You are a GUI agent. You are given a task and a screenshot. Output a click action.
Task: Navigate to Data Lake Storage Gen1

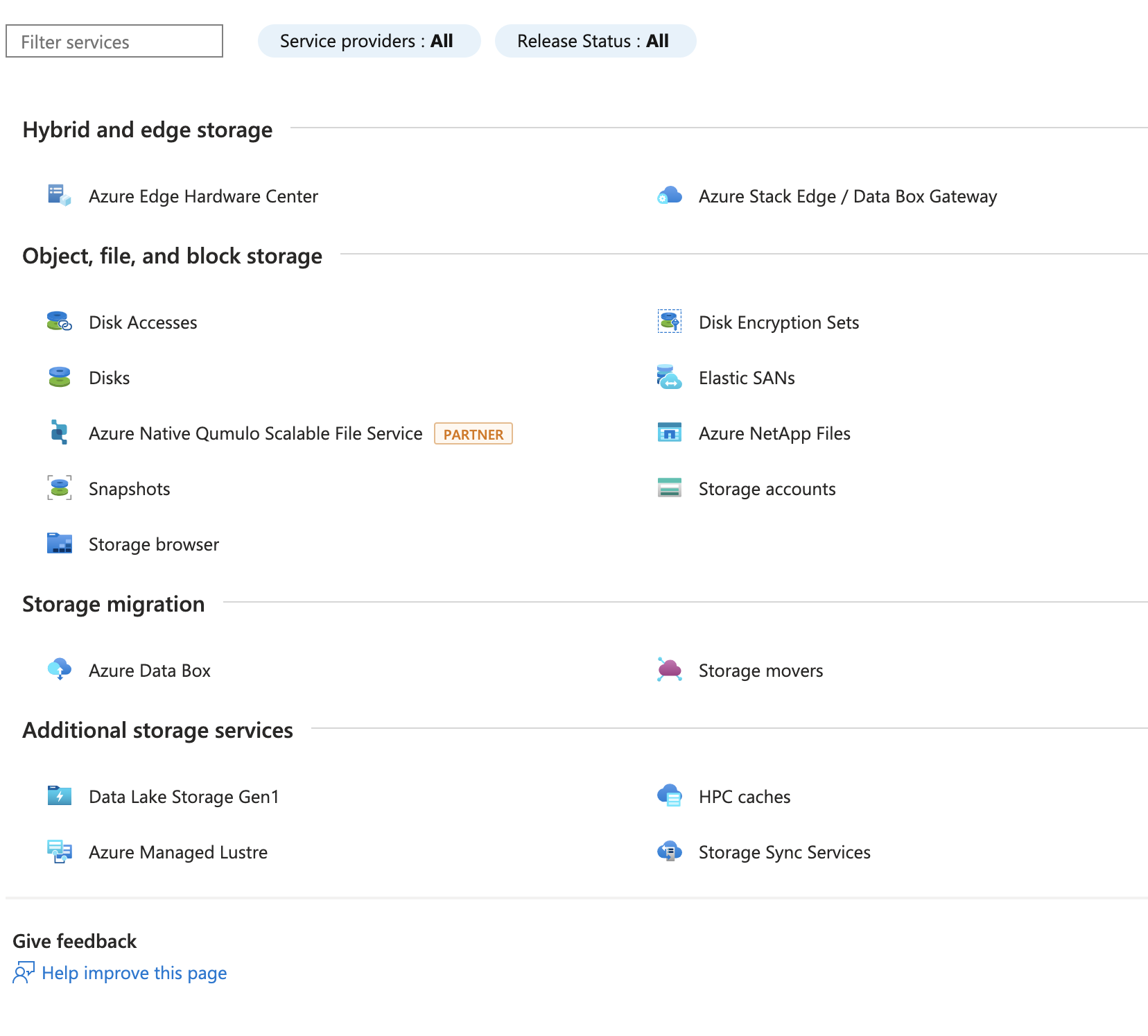(184, 797)
